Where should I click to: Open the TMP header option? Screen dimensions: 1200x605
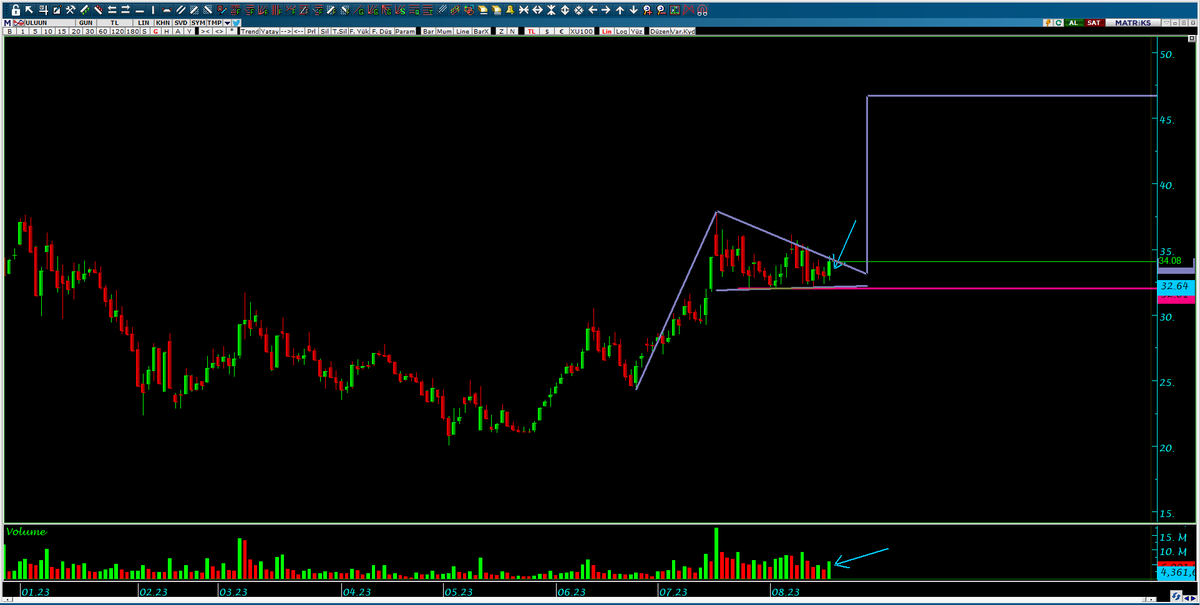(214, 22)
